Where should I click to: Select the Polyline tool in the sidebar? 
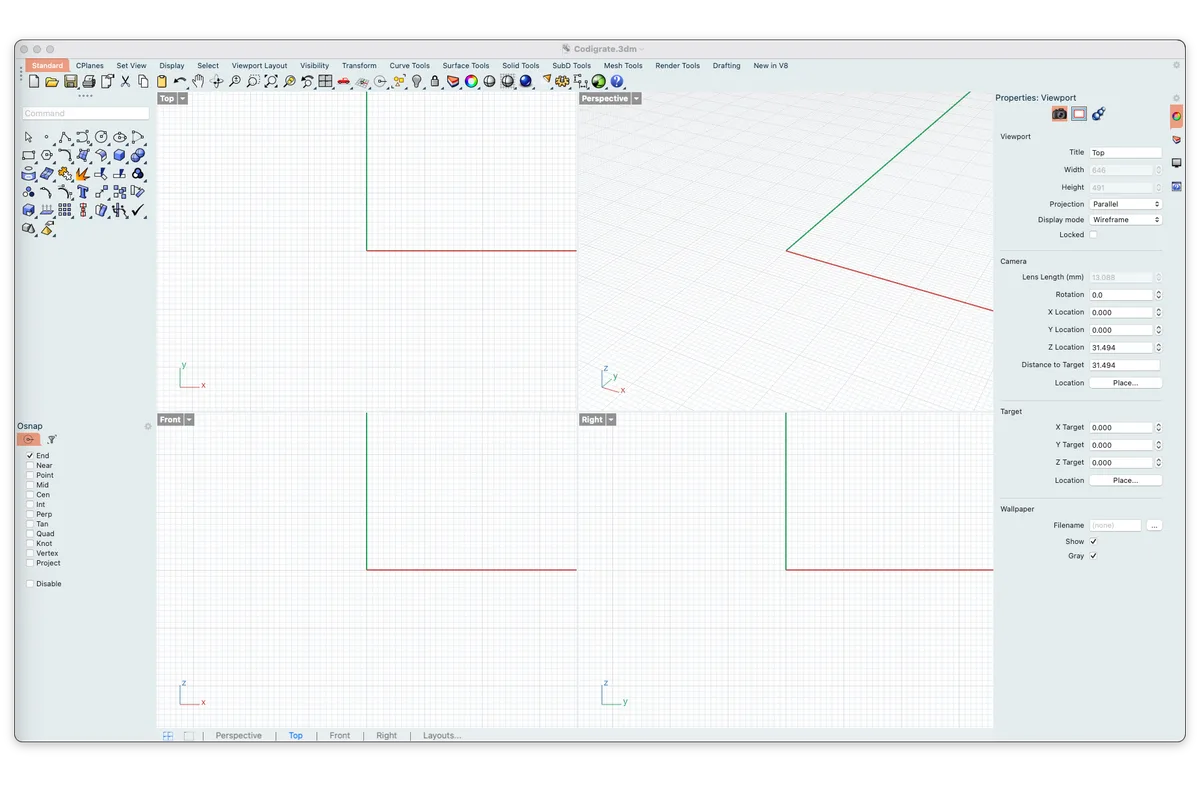tap(65, 137)
